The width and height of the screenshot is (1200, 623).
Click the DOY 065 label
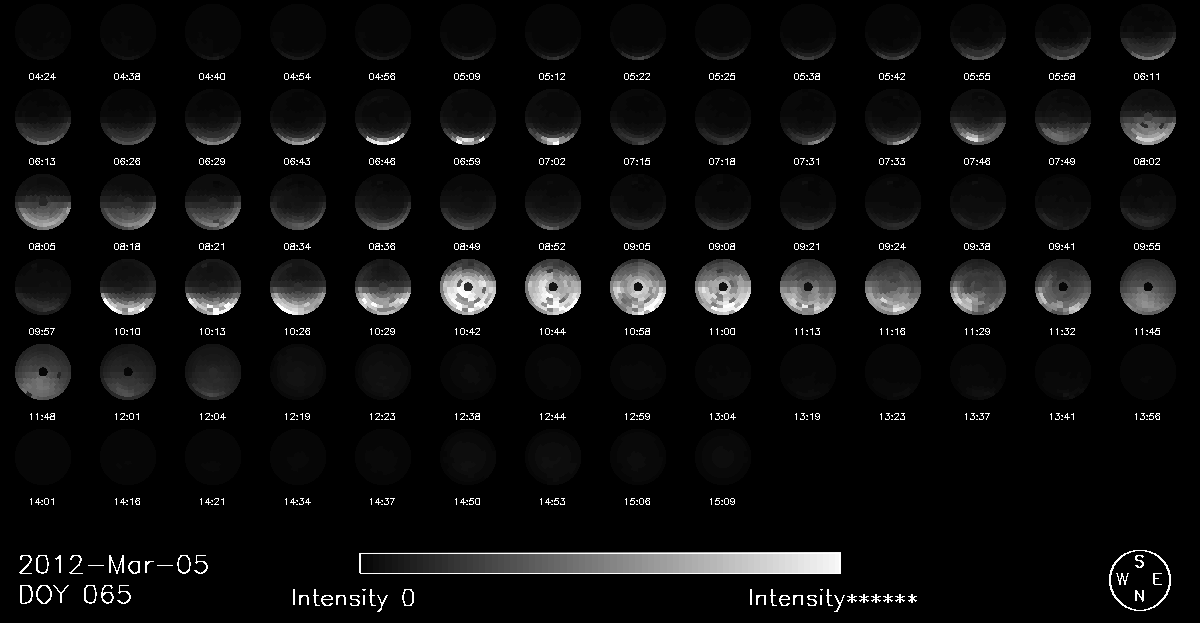(75, 595)
